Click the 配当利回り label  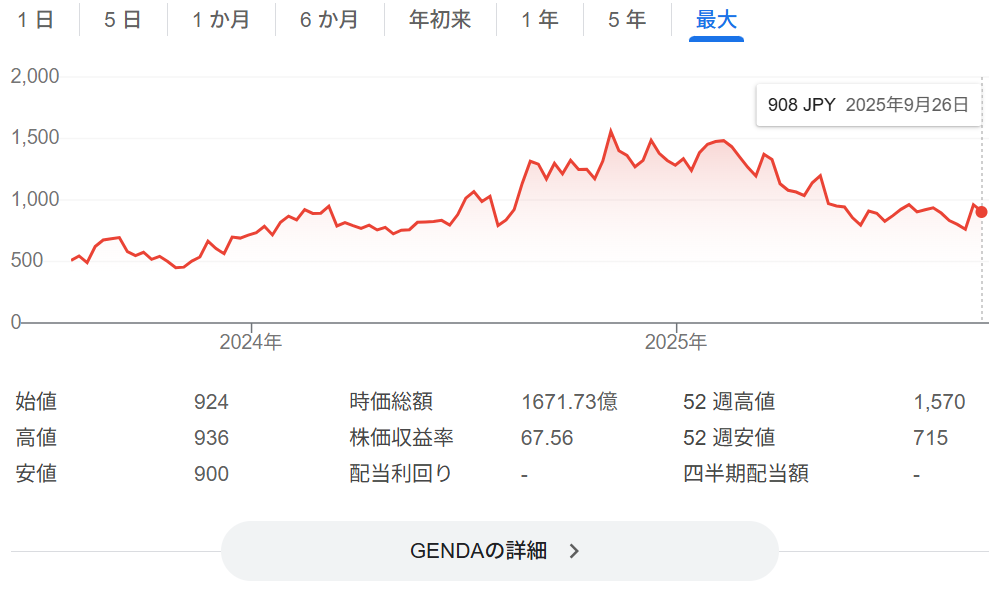click(401, 474)
